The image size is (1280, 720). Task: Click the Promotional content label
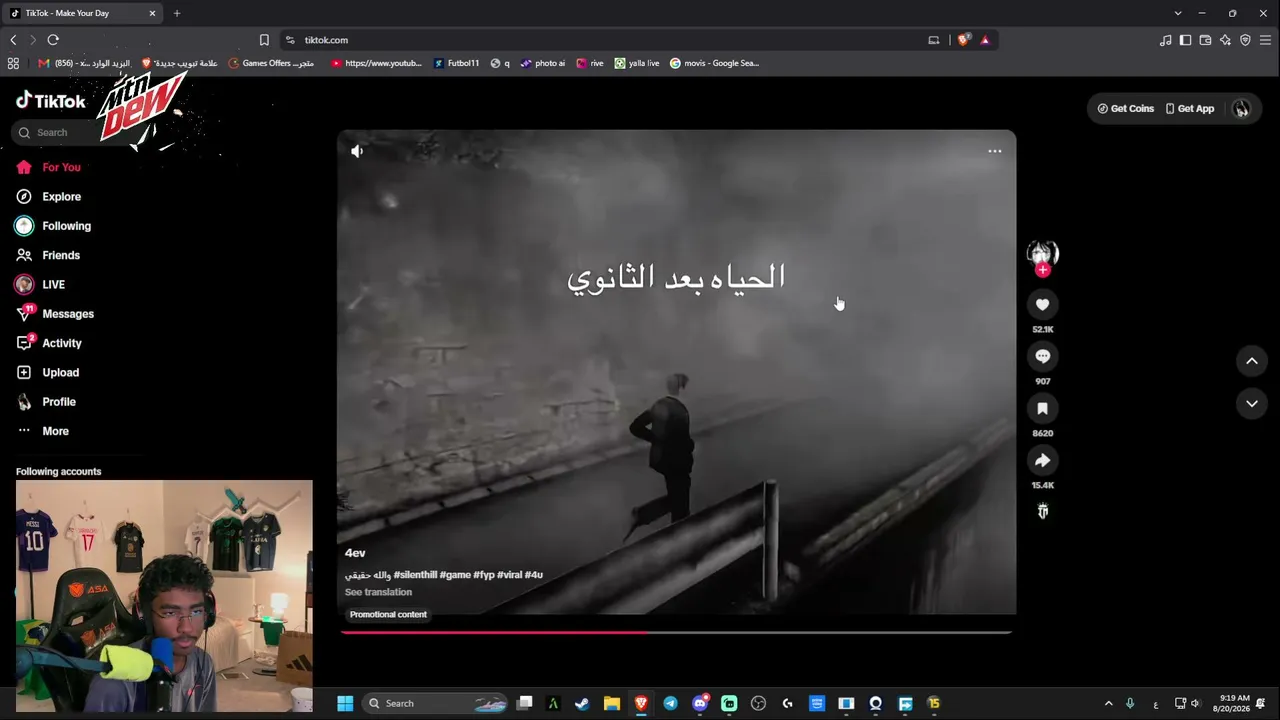[388, 615]
